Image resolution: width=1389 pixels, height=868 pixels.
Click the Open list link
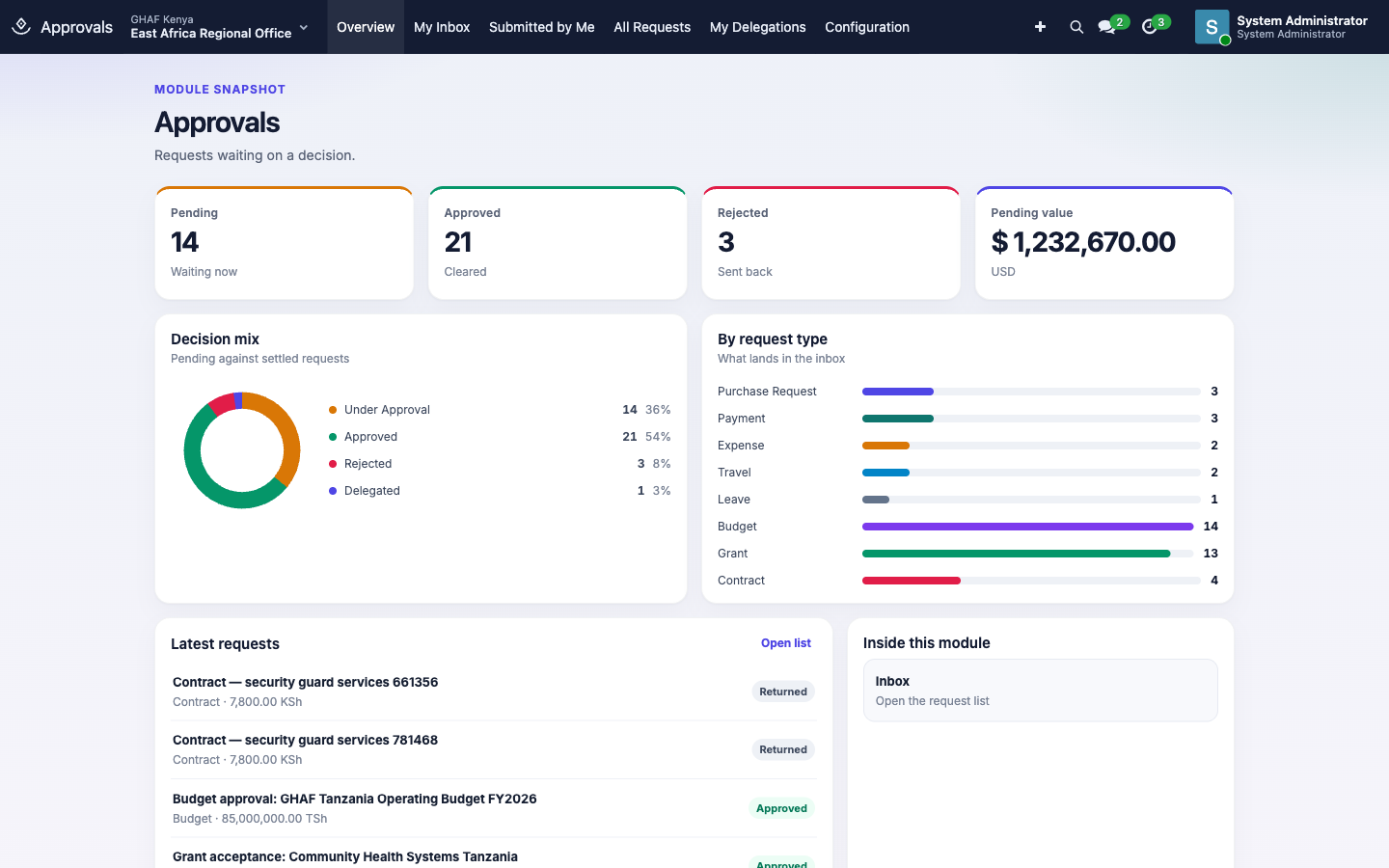pyautogui.click(x=786, y=643)
